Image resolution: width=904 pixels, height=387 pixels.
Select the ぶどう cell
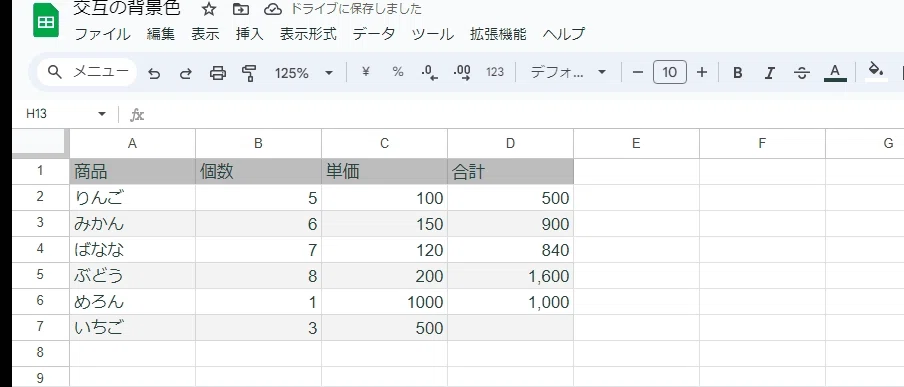click(133, 276)
